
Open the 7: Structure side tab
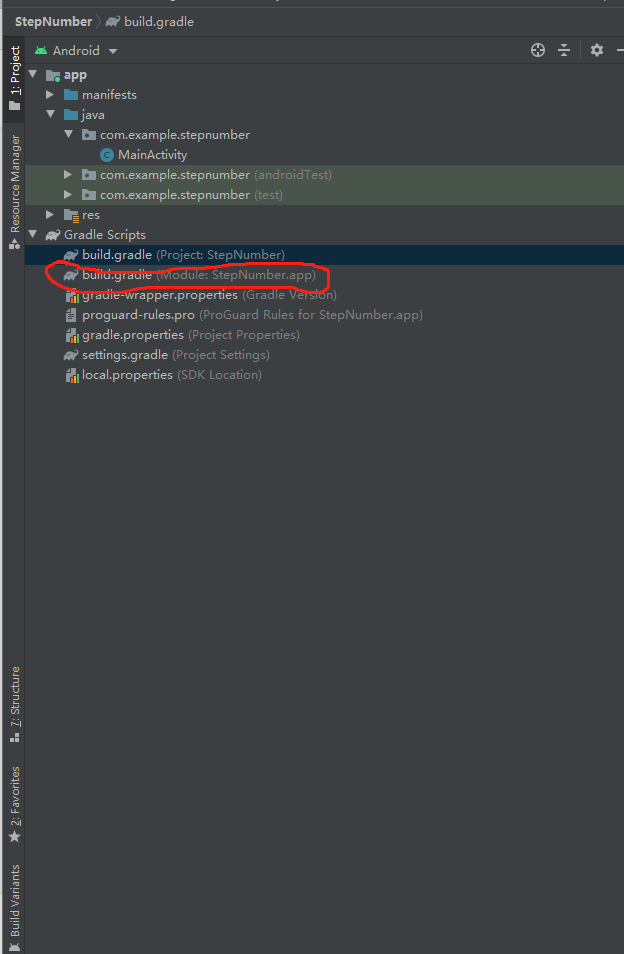15,705
